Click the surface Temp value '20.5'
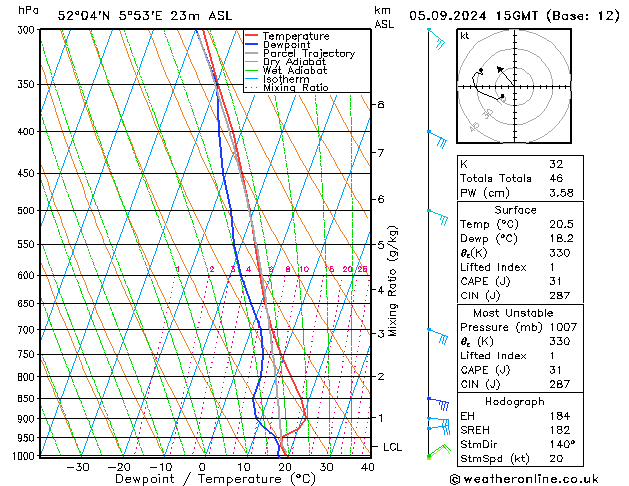Screen dimensions: 629x486 [561, 224]
